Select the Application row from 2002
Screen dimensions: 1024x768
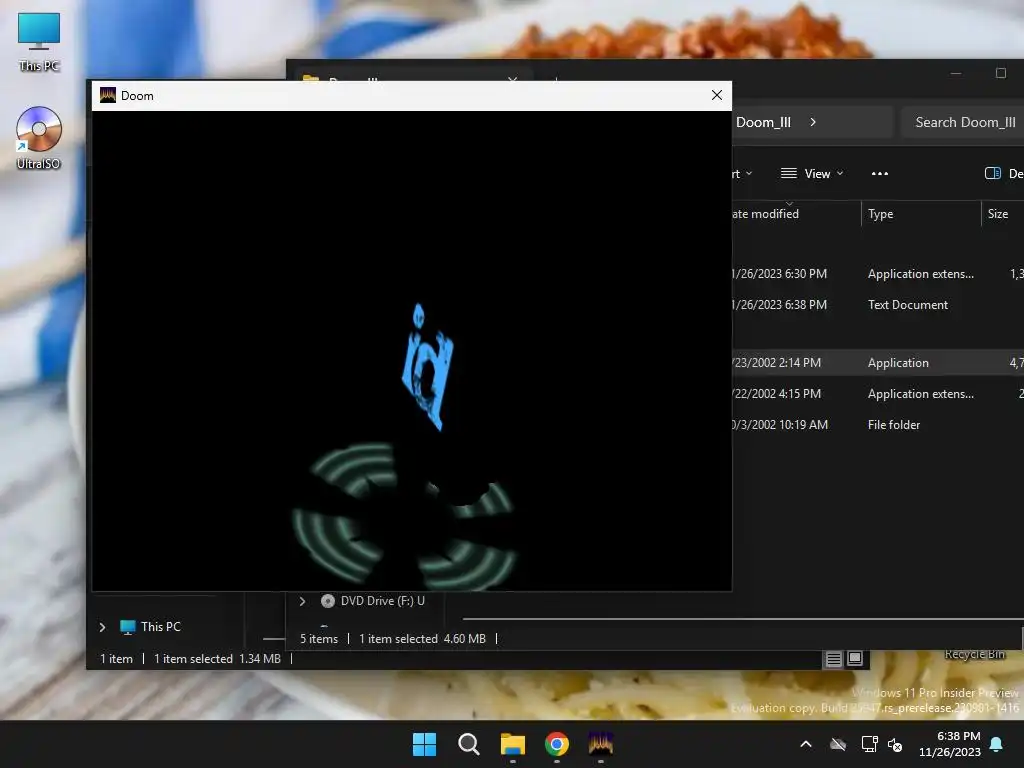(x=878, y=363)
